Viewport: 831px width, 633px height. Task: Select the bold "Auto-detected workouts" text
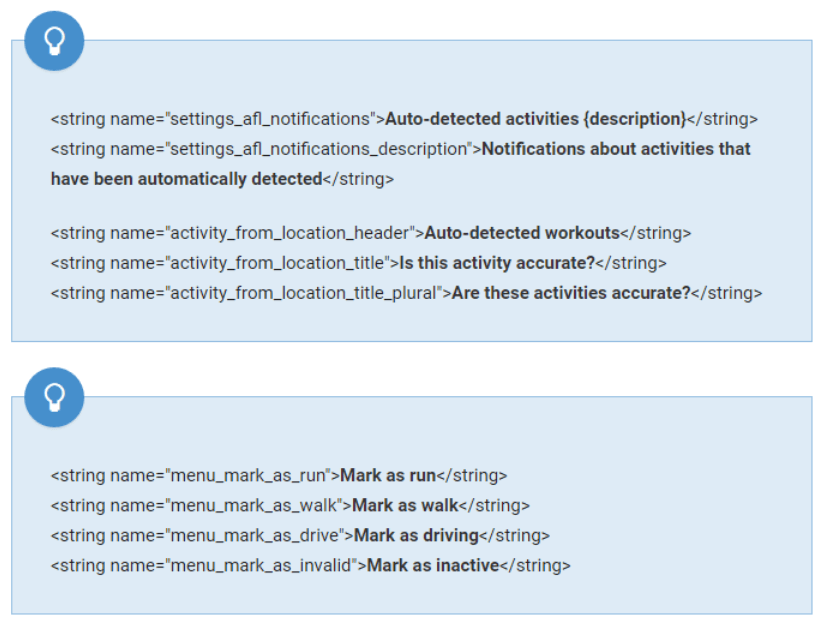[522, 233]
